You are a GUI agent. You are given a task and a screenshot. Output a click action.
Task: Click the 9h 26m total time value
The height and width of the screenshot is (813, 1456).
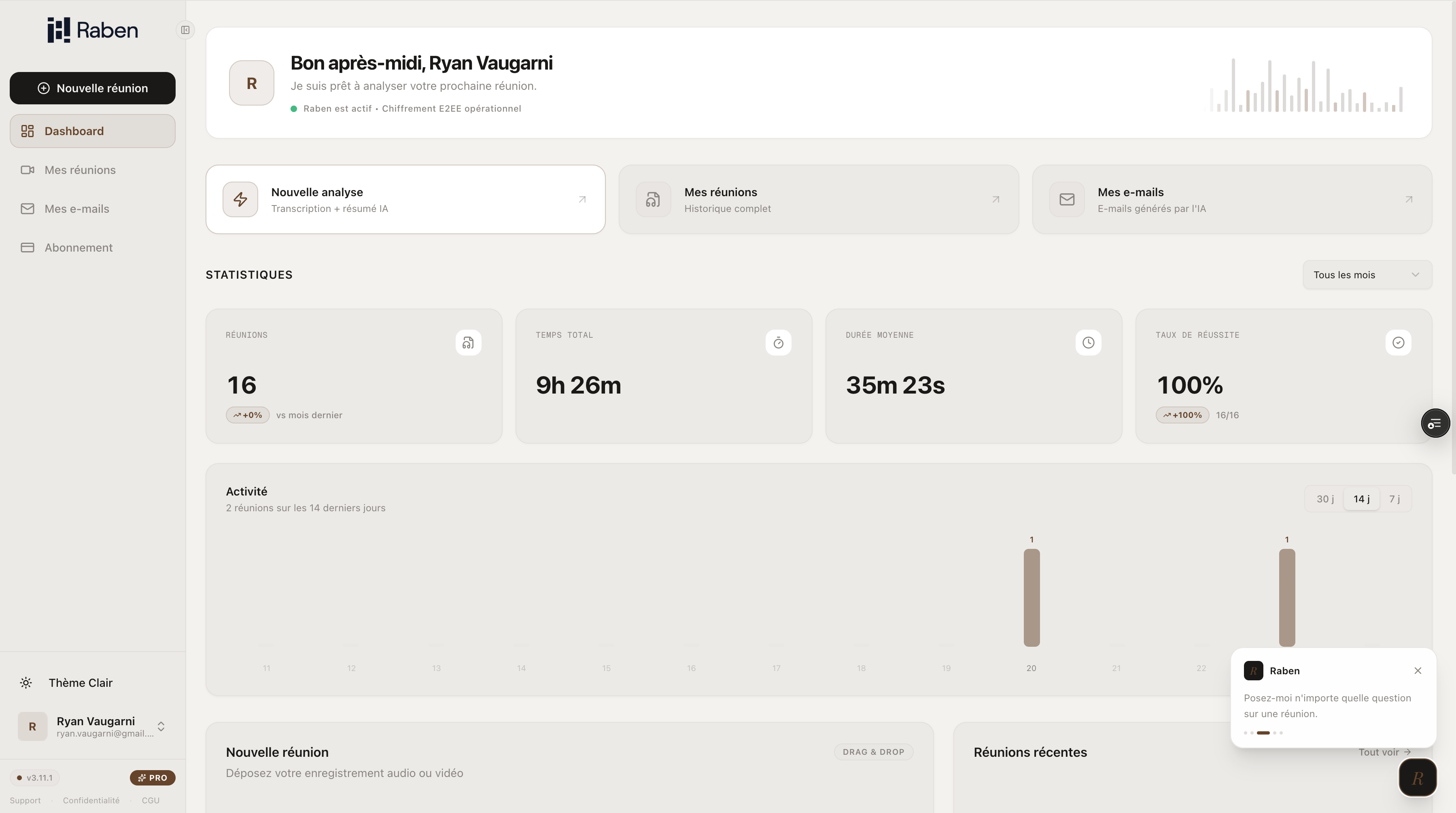click(x=578, y=385)
